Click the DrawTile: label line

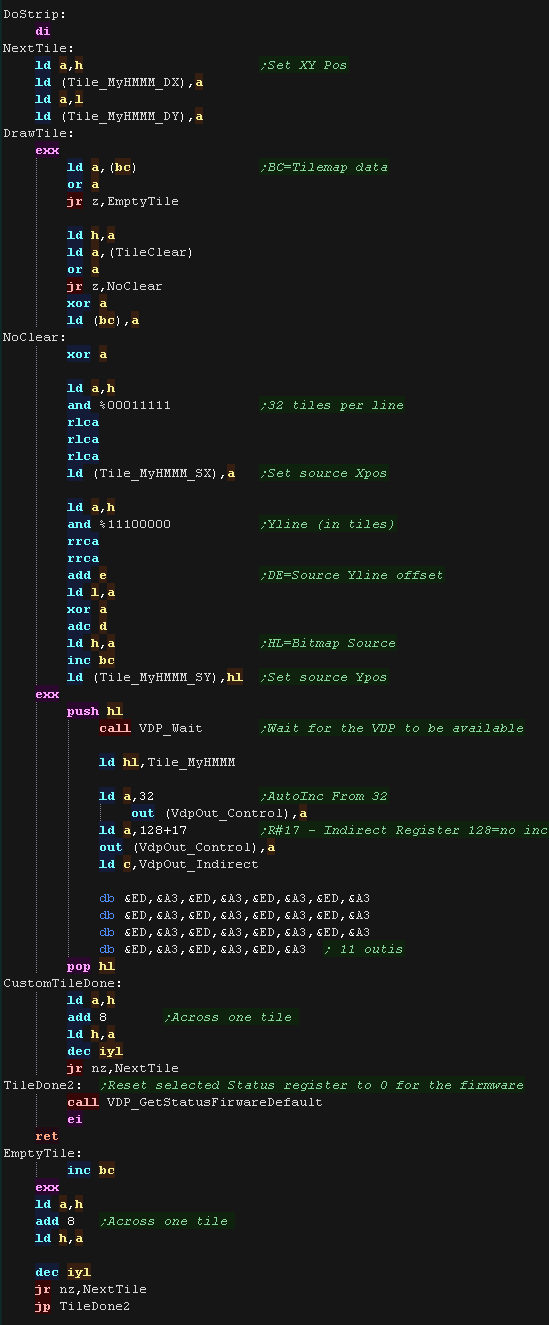[x=39, y=133]
